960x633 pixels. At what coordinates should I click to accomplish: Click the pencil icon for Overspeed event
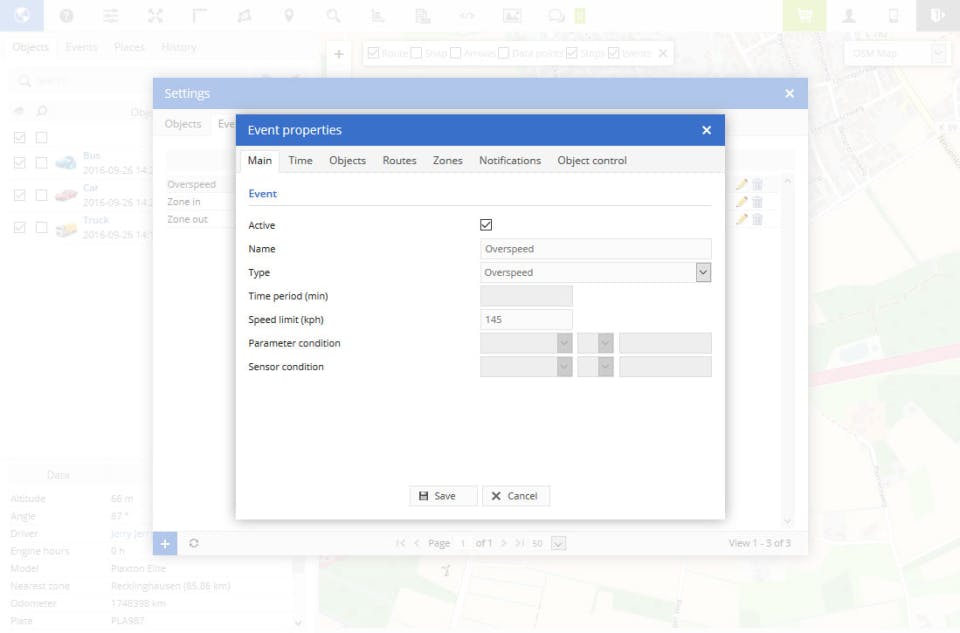[x=741, y=184]
